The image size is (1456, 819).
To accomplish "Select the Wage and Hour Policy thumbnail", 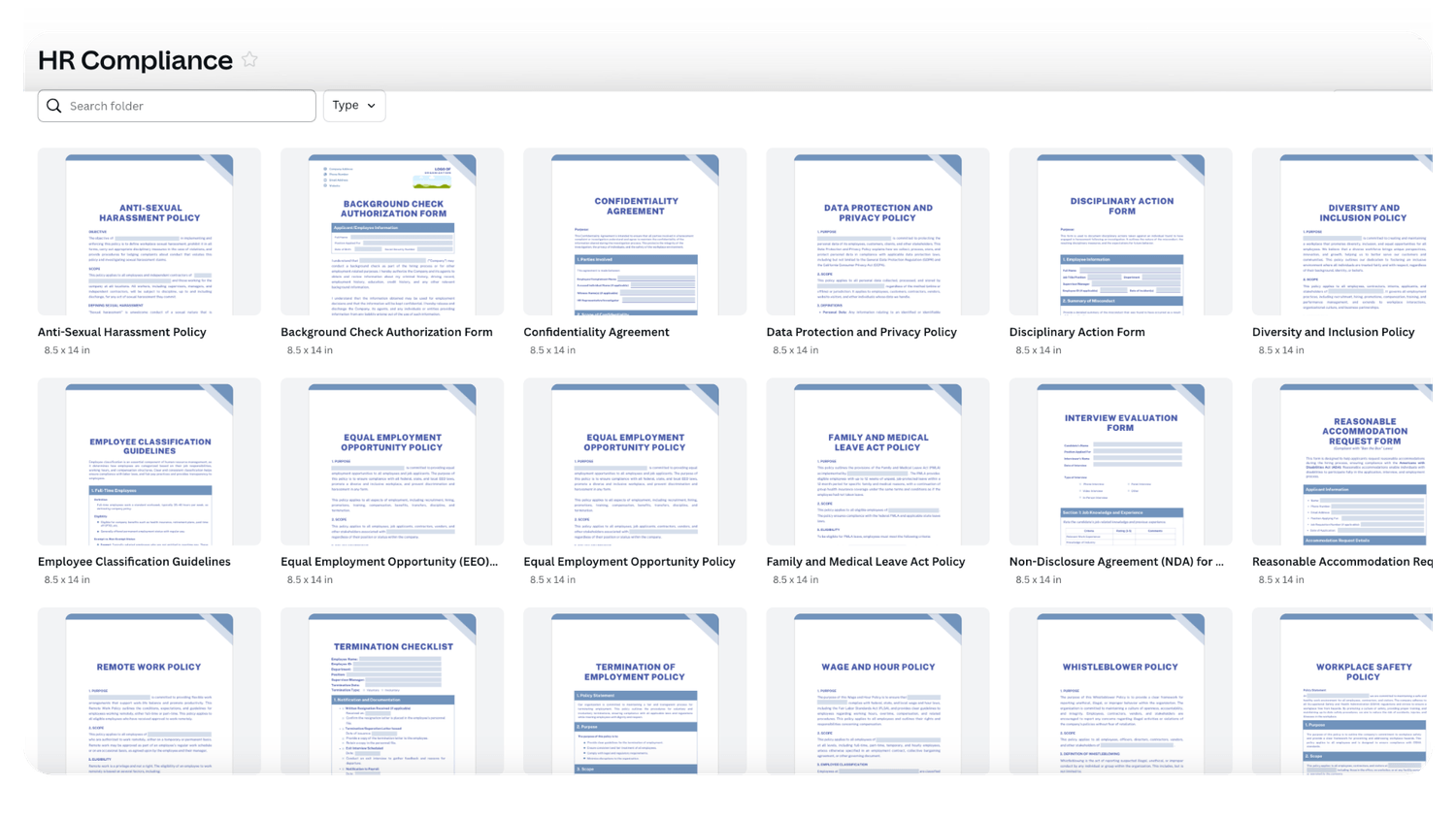I will pos(877,691).
